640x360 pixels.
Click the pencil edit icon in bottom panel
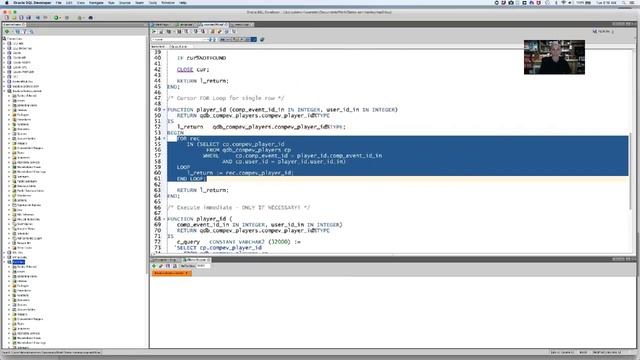161,266
